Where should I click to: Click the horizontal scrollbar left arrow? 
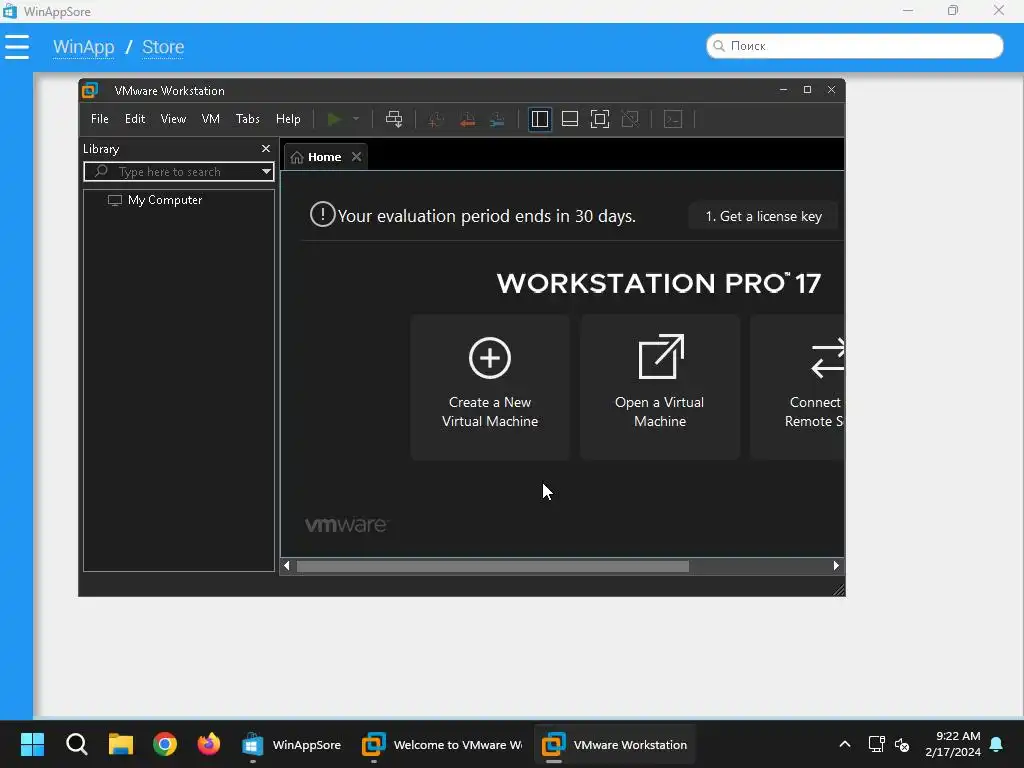[x=287, y=566]
